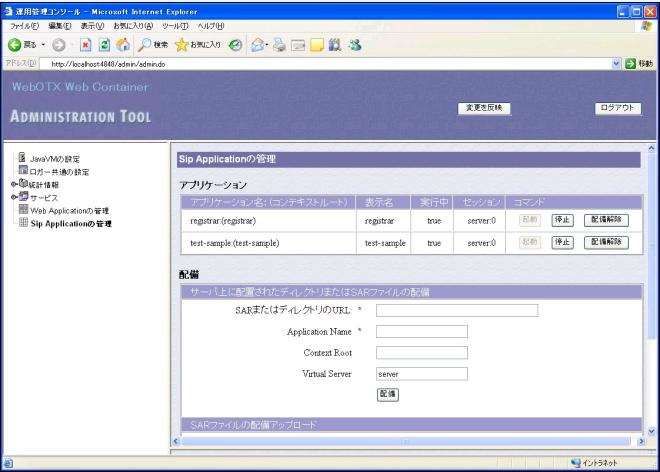Click the page icon in status bar
660x472 pixels.
8,463
